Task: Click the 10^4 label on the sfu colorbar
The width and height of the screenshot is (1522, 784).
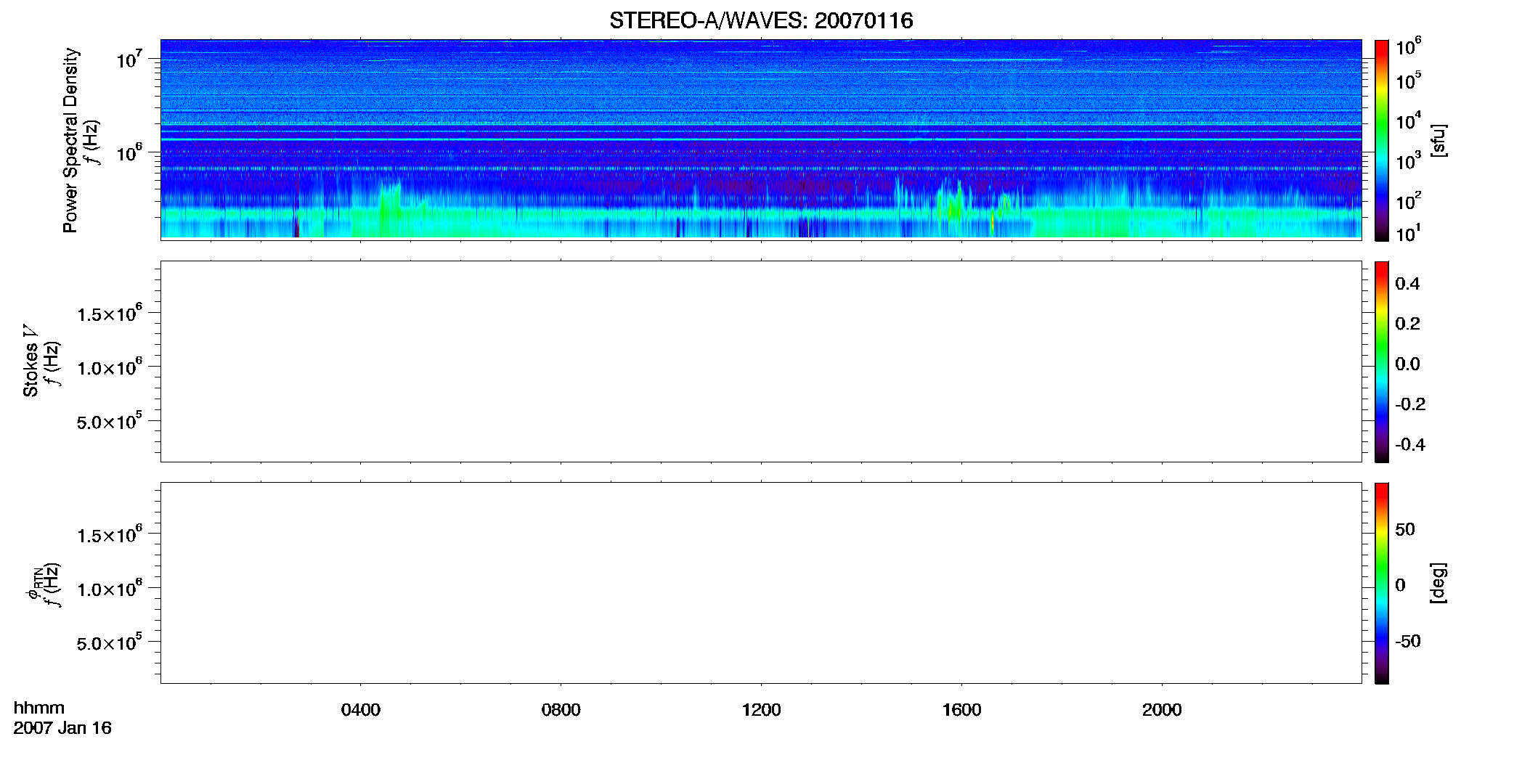Action: [1409, 121]
